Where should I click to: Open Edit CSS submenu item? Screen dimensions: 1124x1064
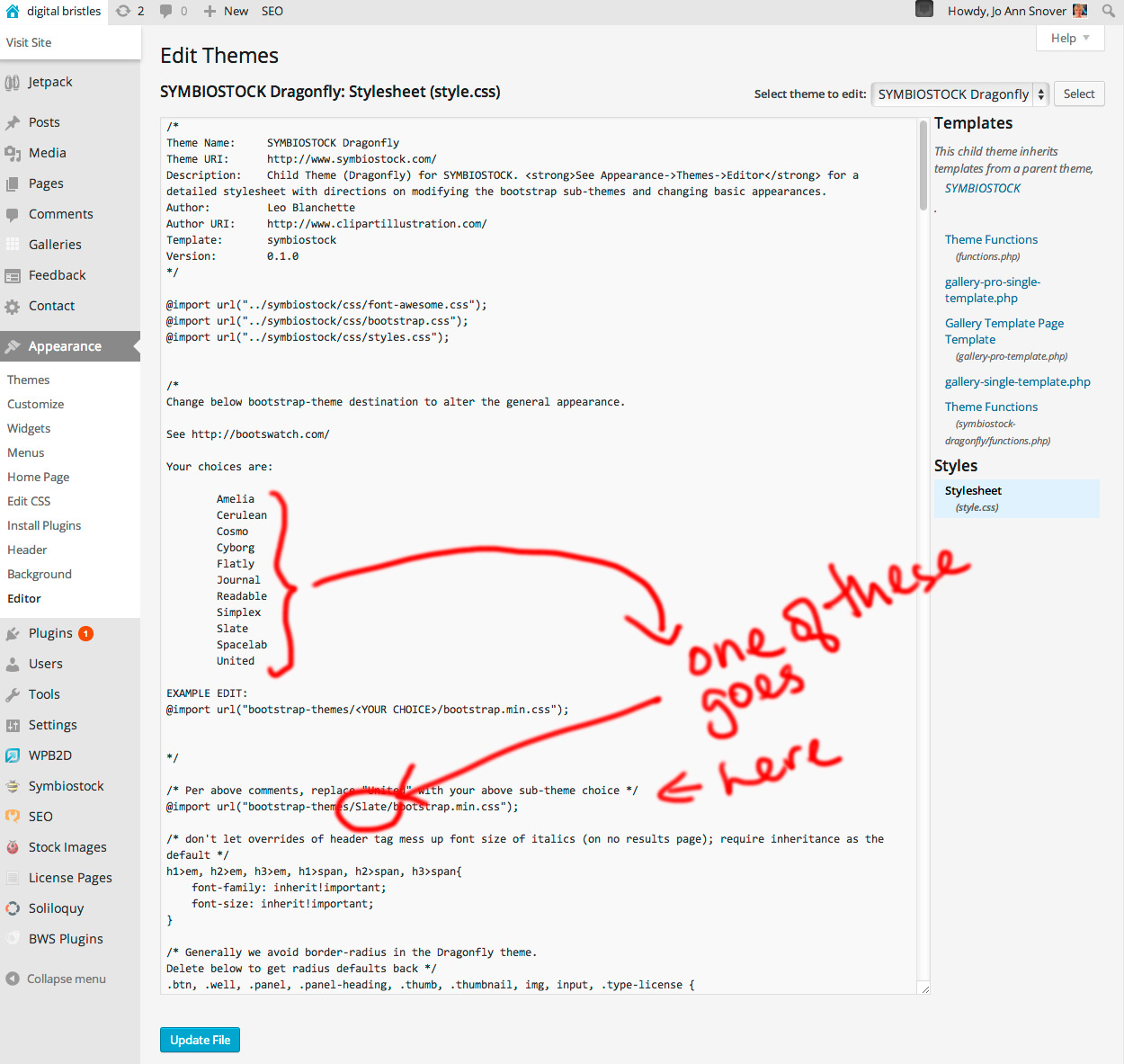(x=29, y=501)
